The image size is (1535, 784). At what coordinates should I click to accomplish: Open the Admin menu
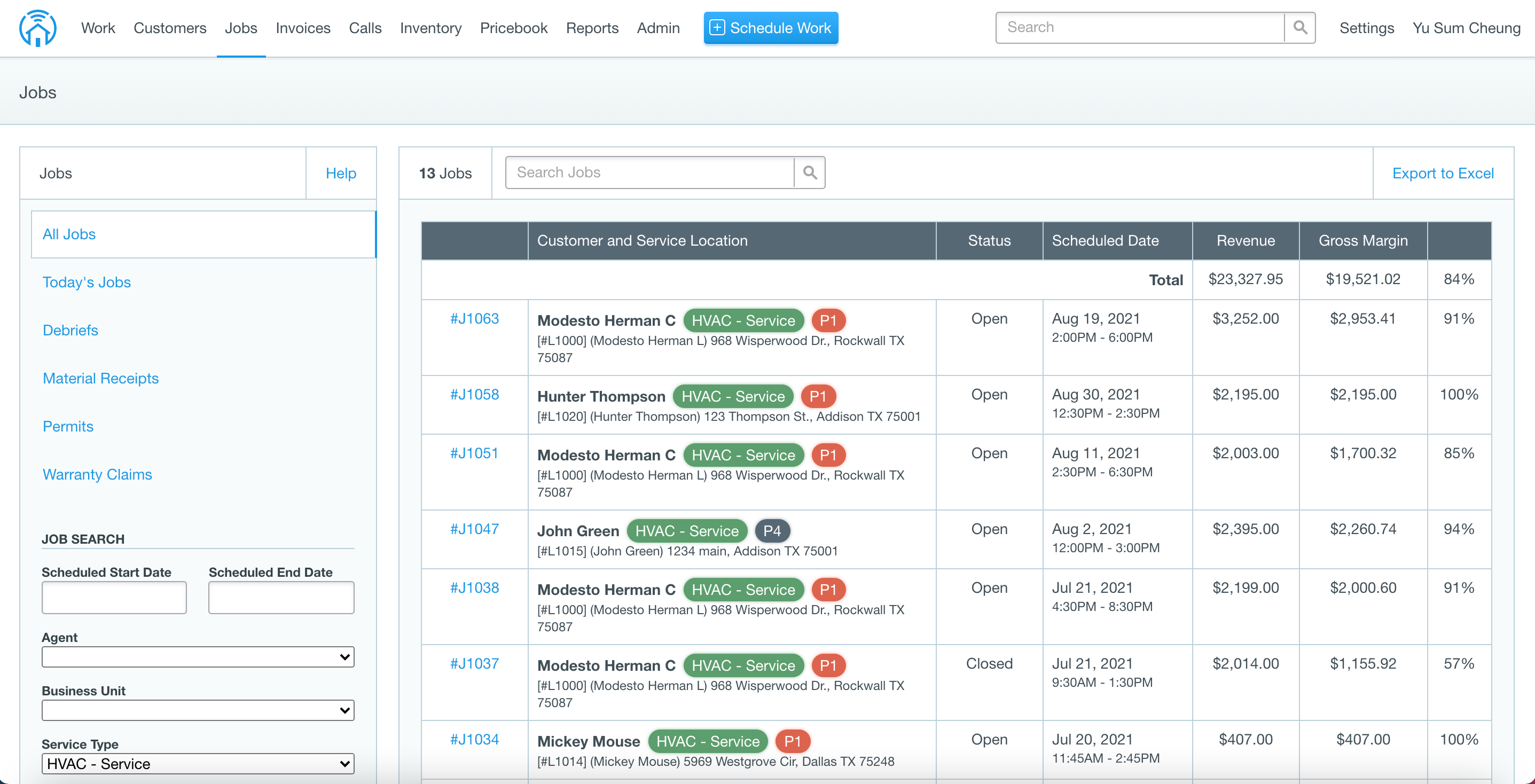coord(658,28)
